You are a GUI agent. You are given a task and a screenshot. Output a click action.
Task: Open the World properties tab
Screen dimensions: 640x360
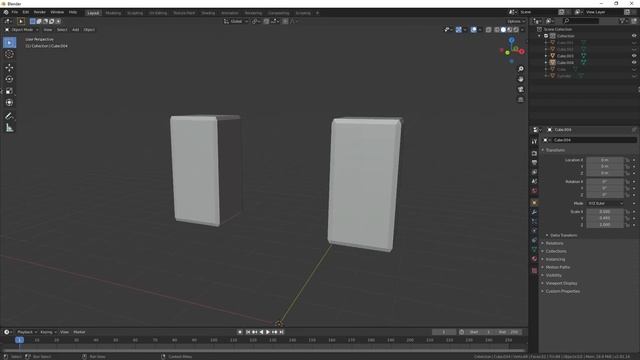tap(534, 191)
